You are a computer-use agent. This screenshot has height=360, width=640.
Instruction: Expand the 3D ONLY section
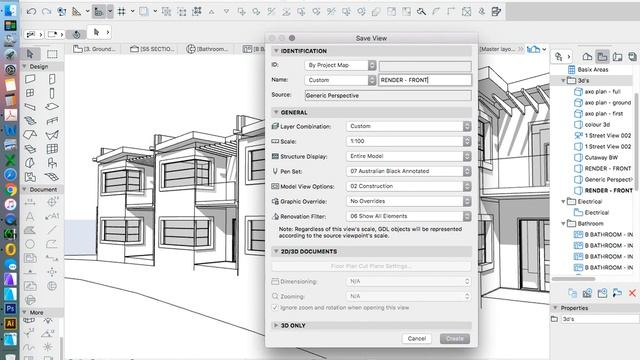click(x=276, y=325)
